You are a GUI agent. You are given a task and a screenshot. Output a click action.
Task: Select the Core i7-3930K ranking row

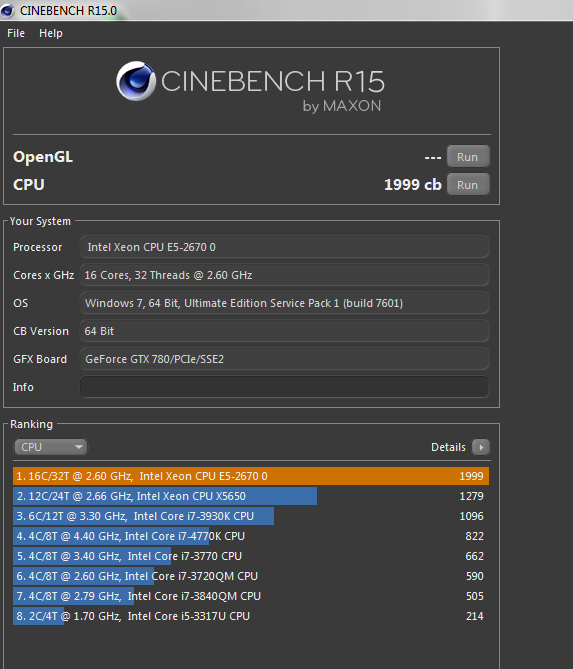251,516
